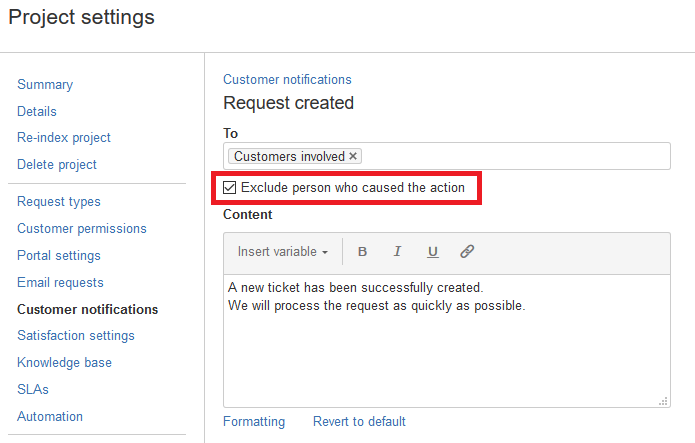This screenshot has width=695, height=443.
Task: Click inside the content message text area
Action: coord(446,350)
